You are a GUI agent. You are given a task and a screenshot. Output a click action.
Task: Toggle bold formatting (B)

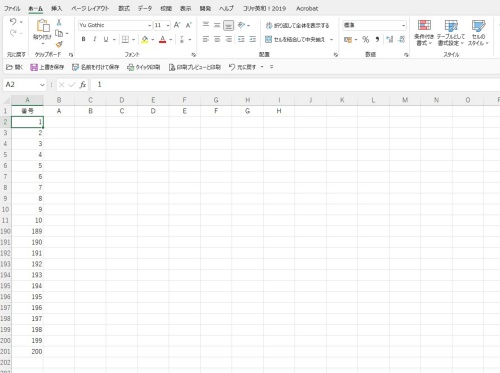click(x=83, y=39)
